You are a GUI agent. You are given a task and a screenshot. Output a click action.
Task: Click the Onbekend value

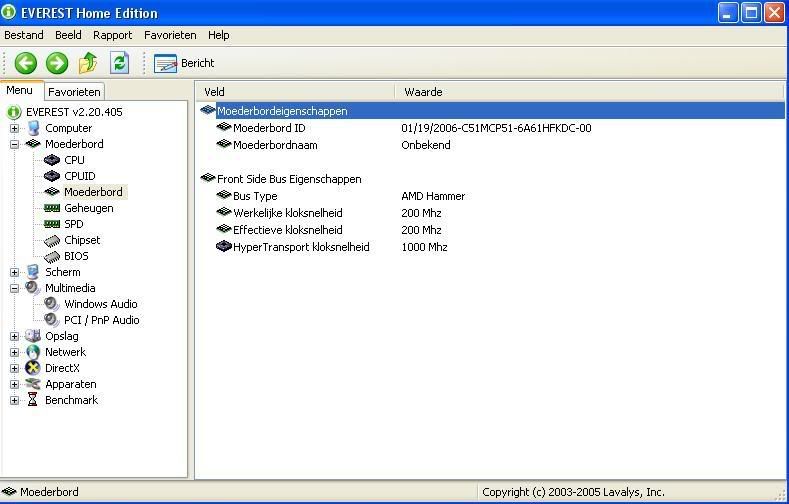426,145
